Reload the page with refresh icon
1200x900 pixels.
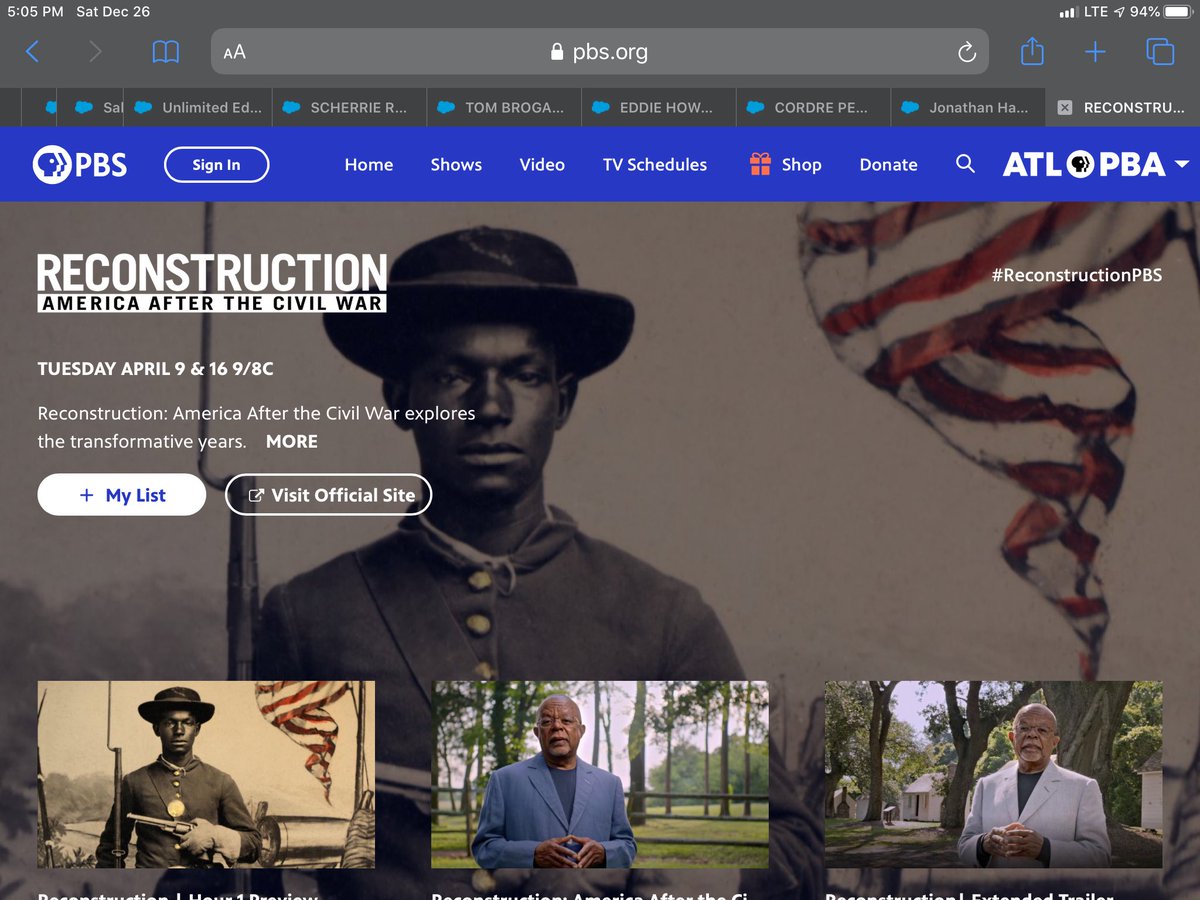click(966, 52)
